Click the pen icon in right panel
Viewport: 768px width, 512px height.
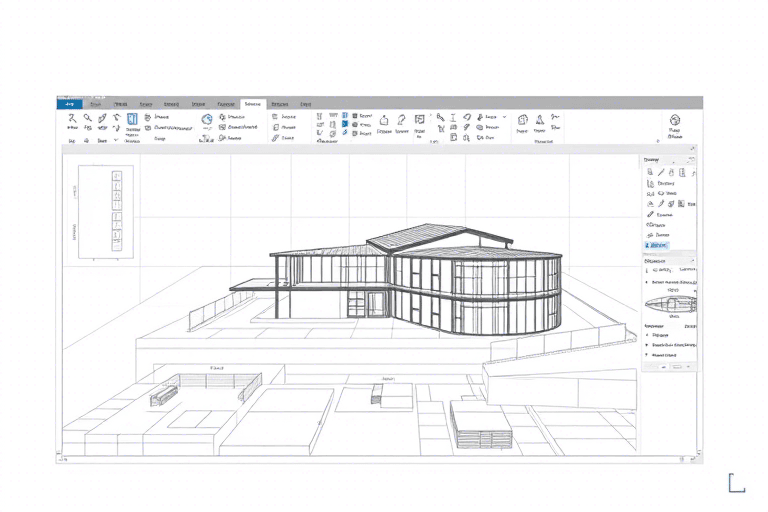pos(651,213)
